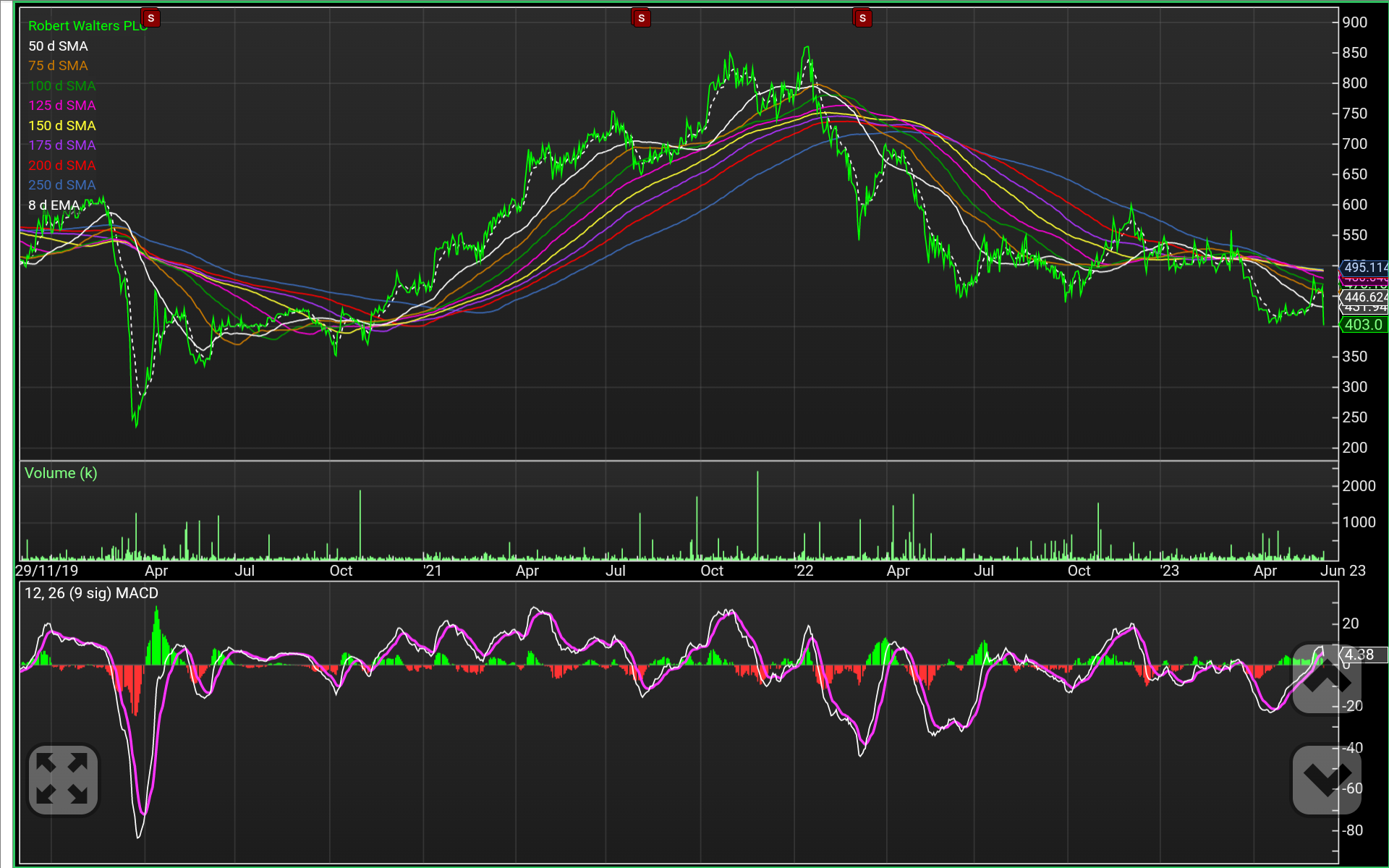Click the down chevron button below MACD scale
This screenshot has width=1389, height=868.
point(1326,780)
